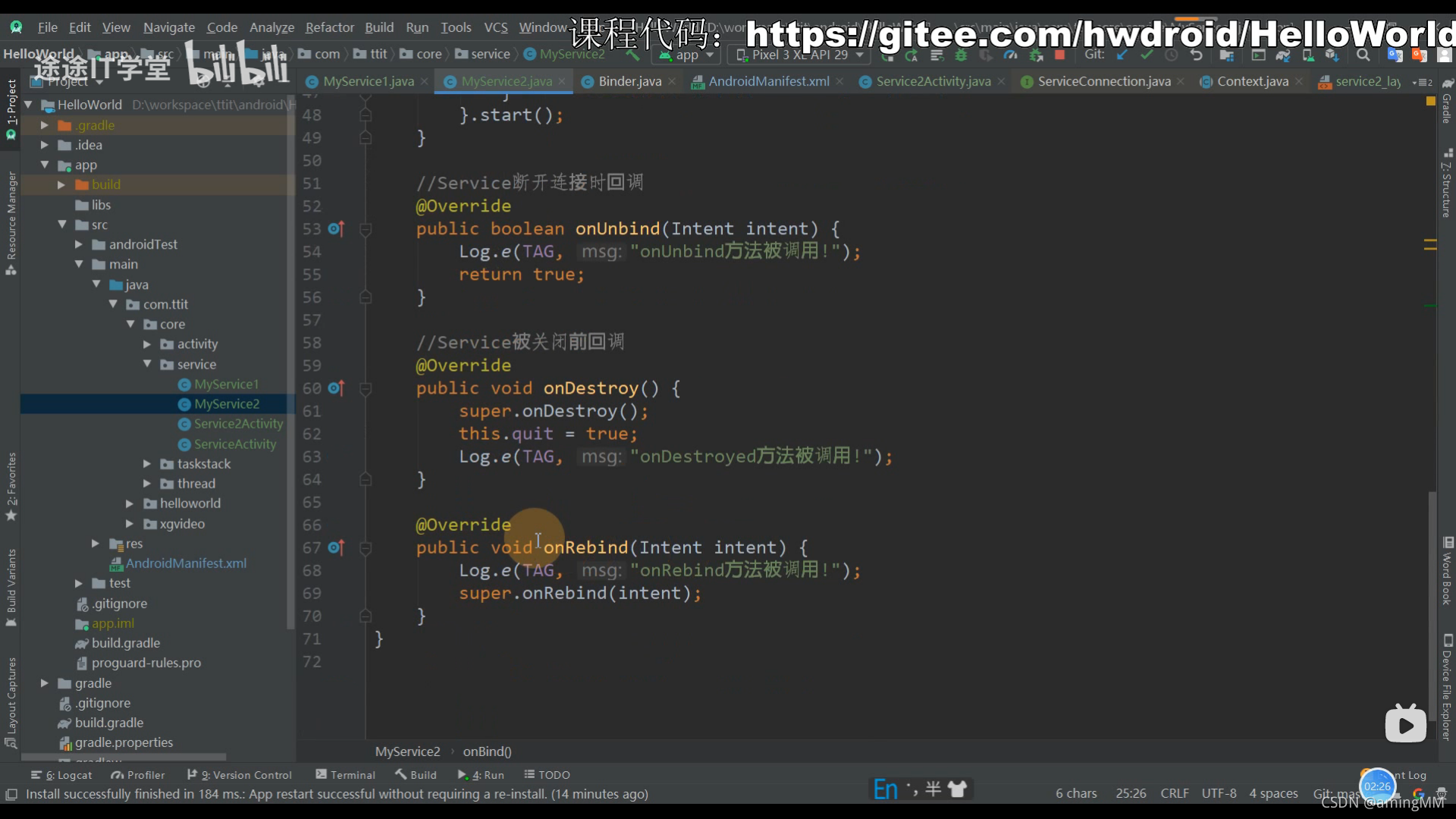Image resolution: width=1456 pixels, height=819 pixels.
Task: Click the Version Control icon
Action: (192, 774)
